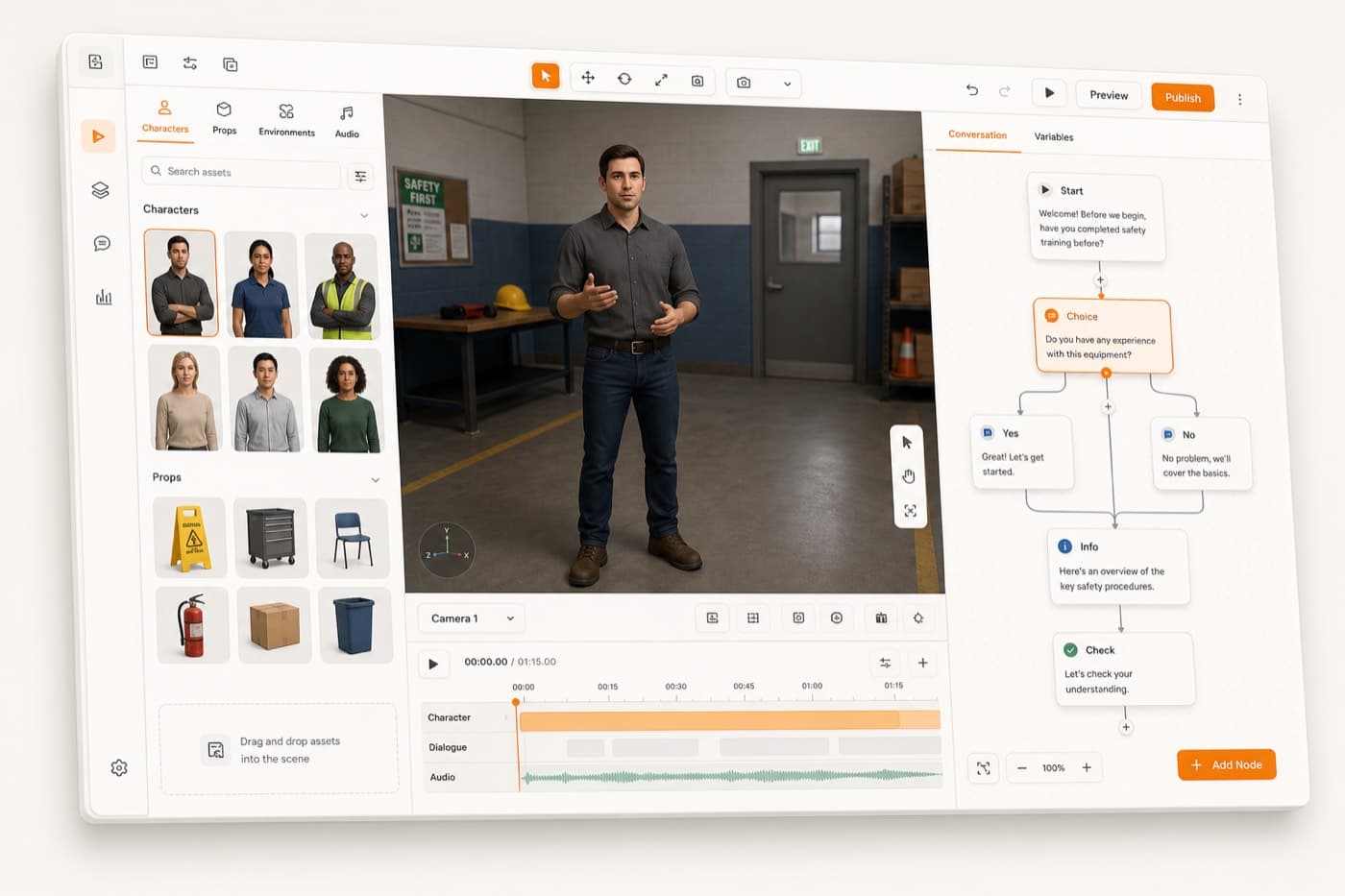Screen dimensions: 1345x896
Task: Click the redo arrow
Action: [1005, 91]
